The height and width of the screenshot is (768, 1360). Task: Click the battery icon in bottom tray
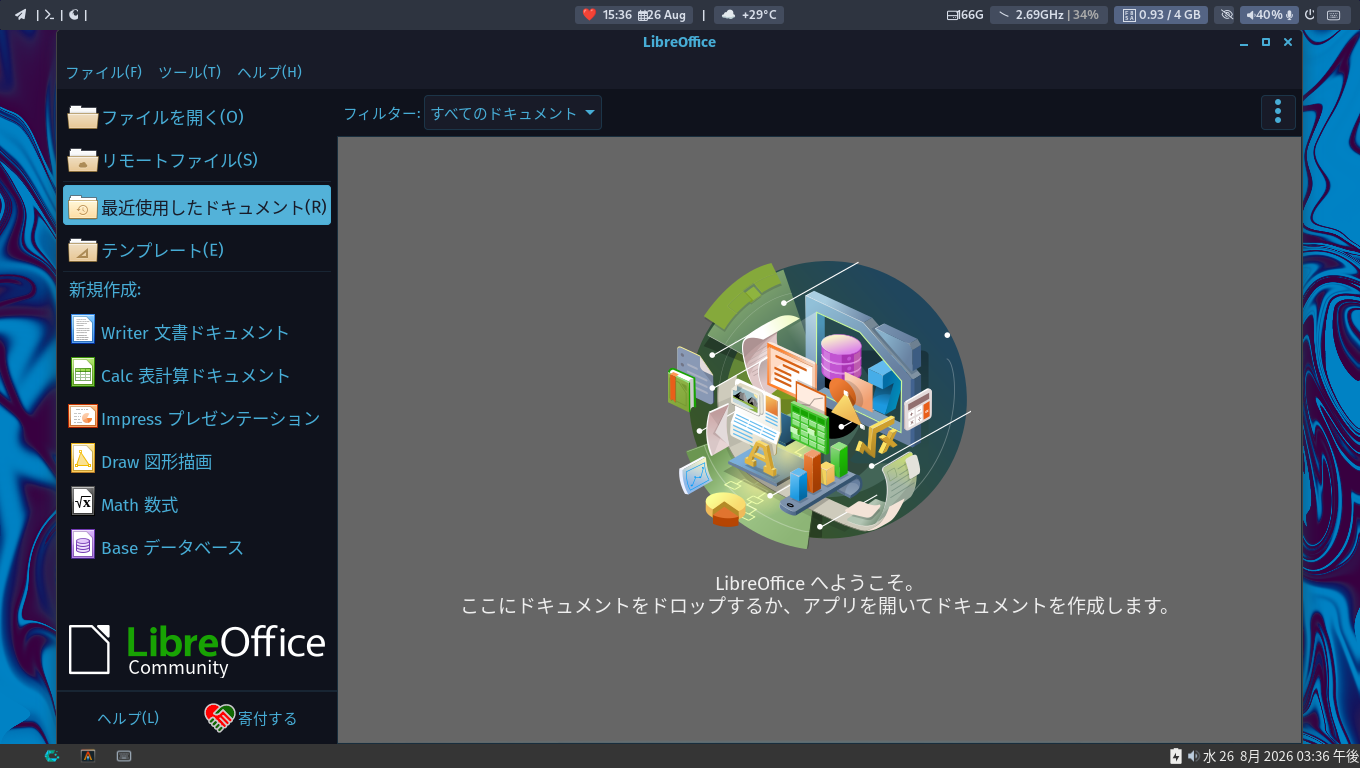click(1176, 756)
